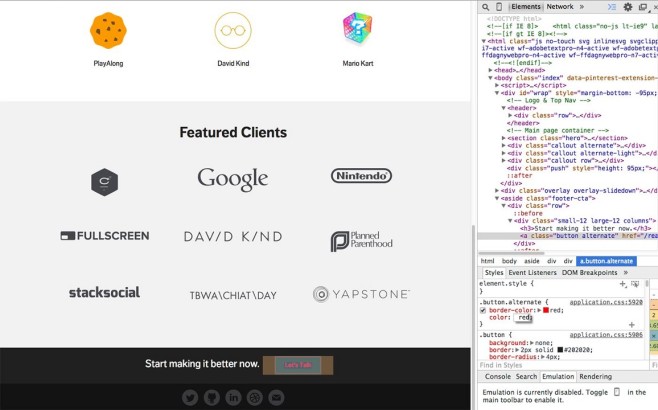Show more sidebar panes after DOM Breakpoints
Viewport: 658px width, 410px height.
click(x=626, y=273)
